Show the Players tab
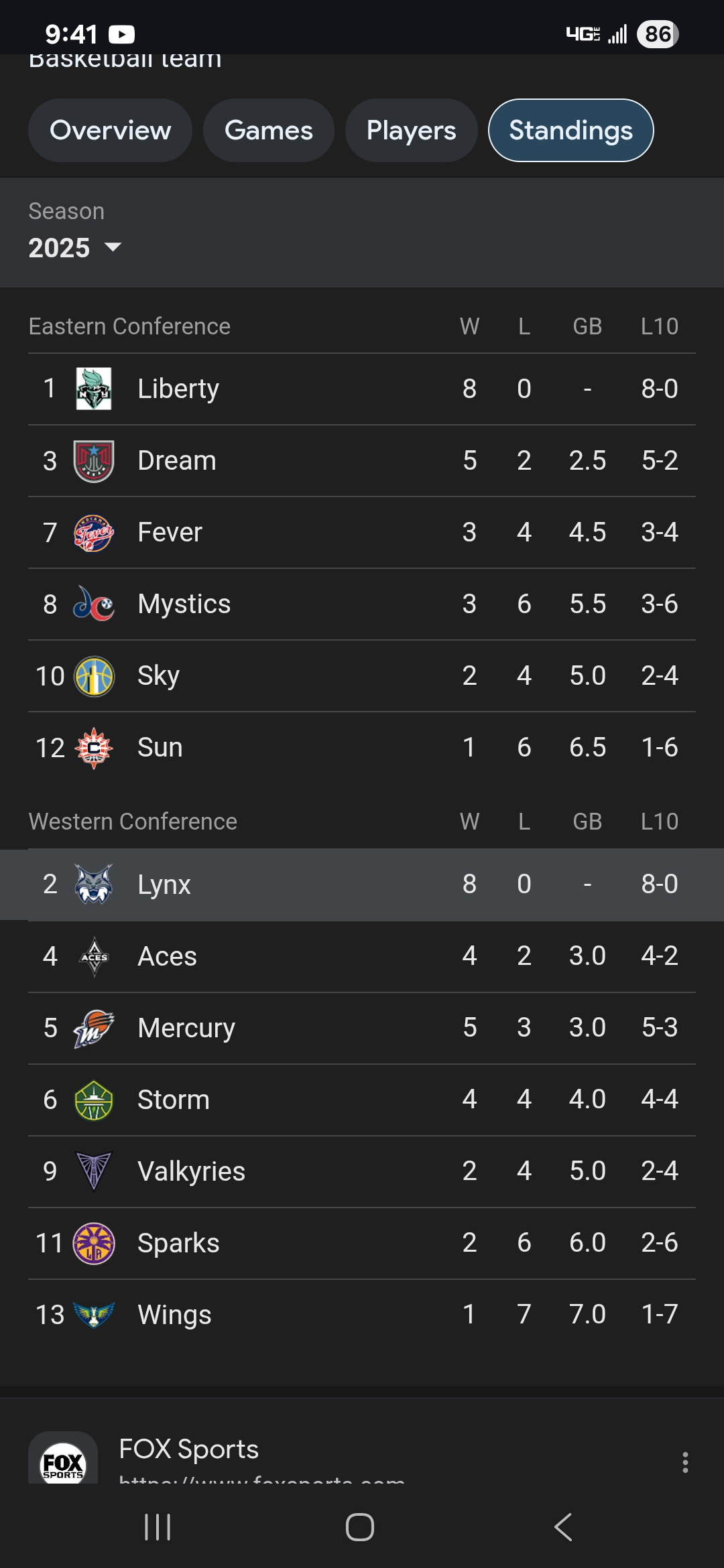The height and width of the screenshot is (1568, 724). pos(411,131)
